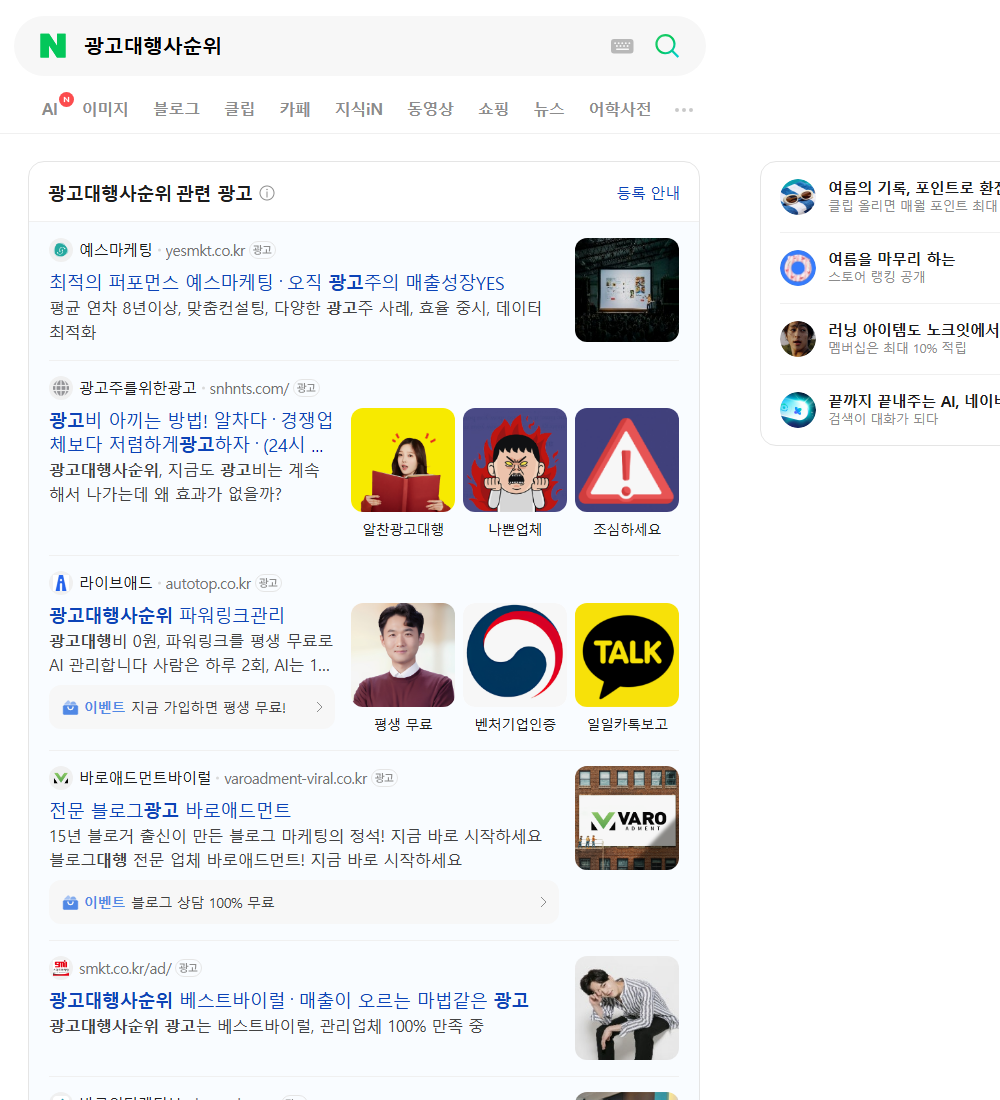Click the 예스마케팅 presentation screen thumbnail
Viewport: 1000px width, 1100px height.
627,290
